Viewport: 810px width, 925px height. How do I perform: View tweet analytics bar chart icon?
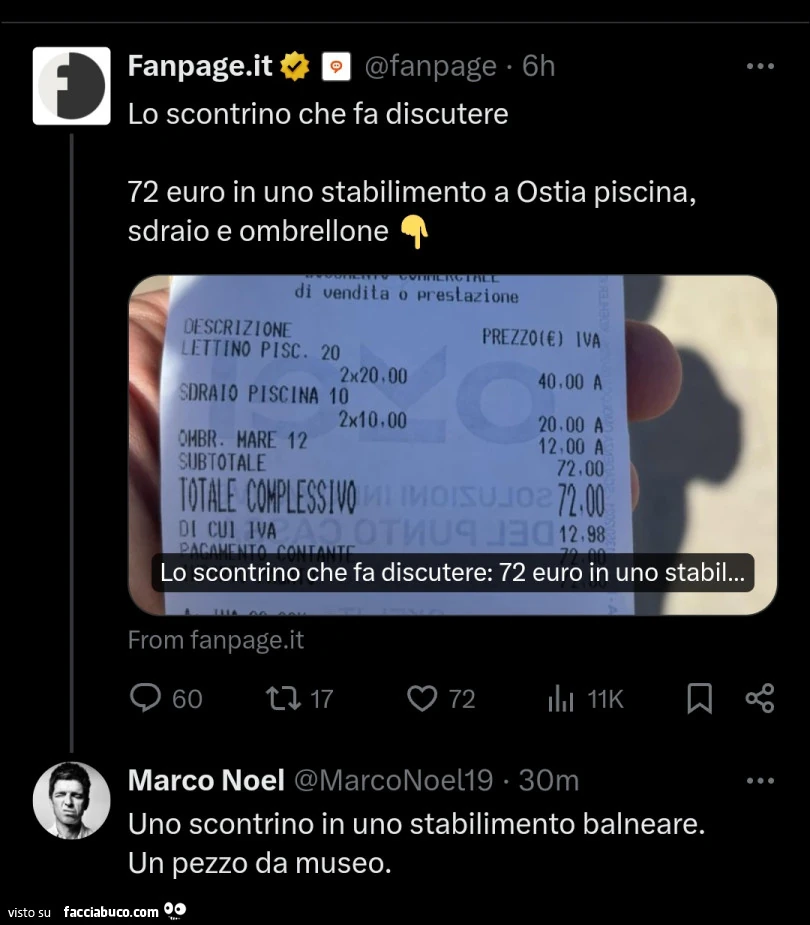[x=560, y=698]
